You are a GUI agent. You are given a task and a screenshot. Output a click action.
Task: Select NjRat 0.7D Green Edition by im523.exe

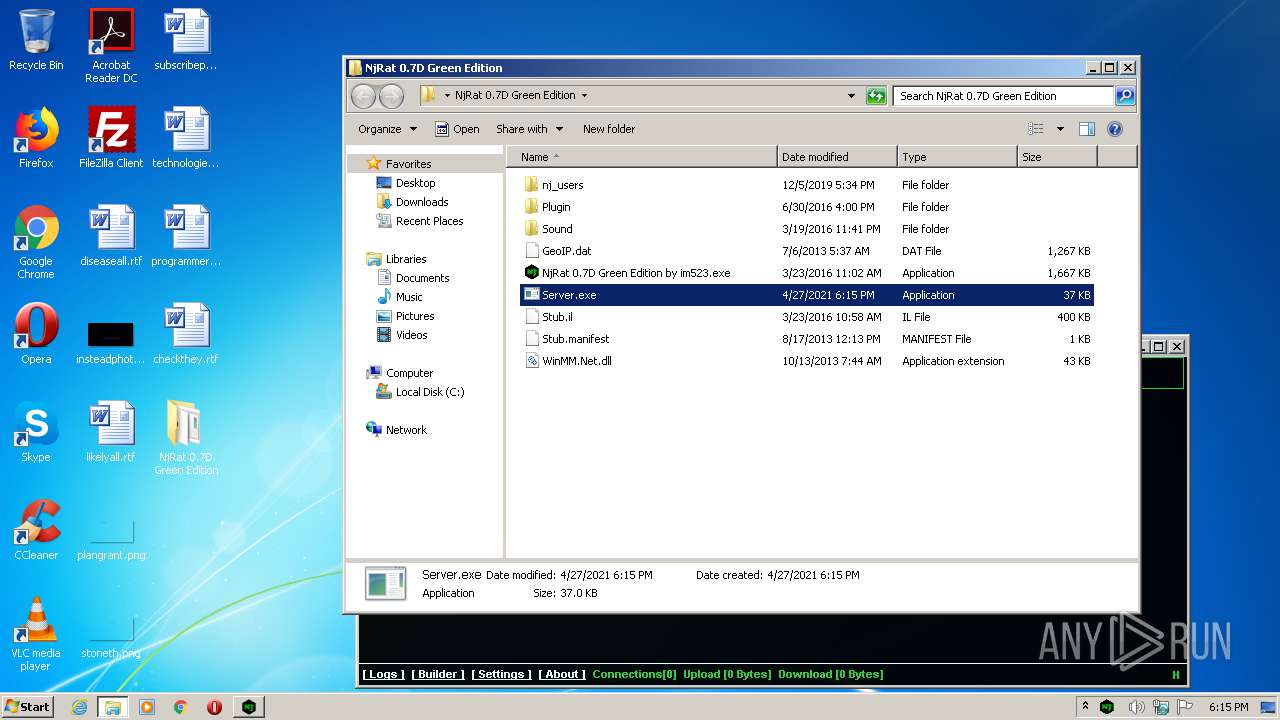[636, 273]
